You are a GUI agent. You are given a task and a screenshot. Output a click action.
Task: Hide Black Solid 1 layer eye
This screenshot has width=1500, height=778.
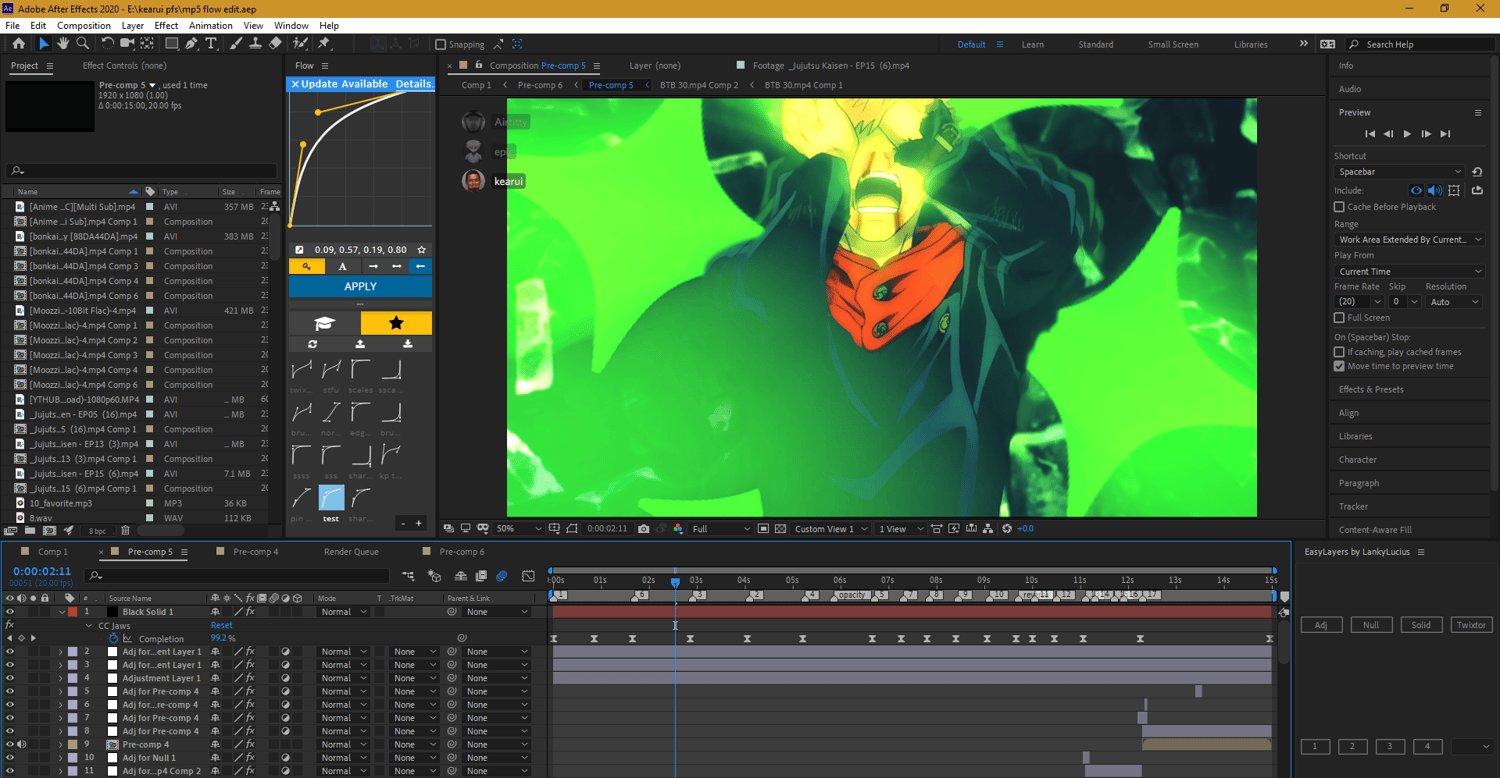(10, 612)
